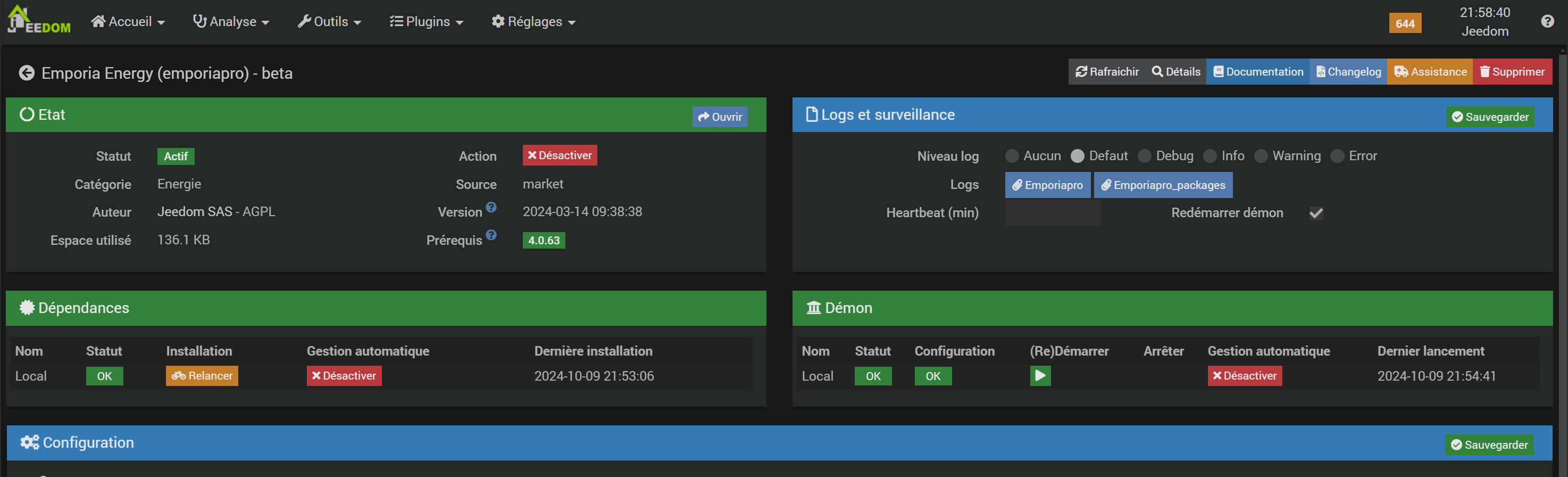Click the Jeedom SAS - AGPL author text
The width and height of the screenshot is (1568, 477).
coord(216,212)
